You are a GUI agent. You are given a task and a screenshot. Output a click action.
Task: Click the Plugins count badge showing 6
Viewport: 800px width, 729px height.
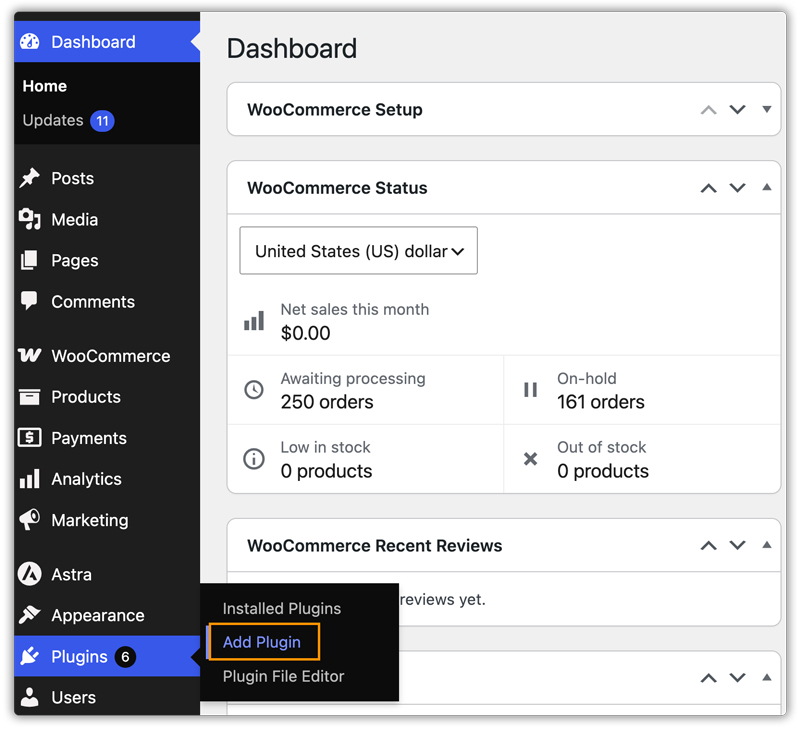(126, 657)
